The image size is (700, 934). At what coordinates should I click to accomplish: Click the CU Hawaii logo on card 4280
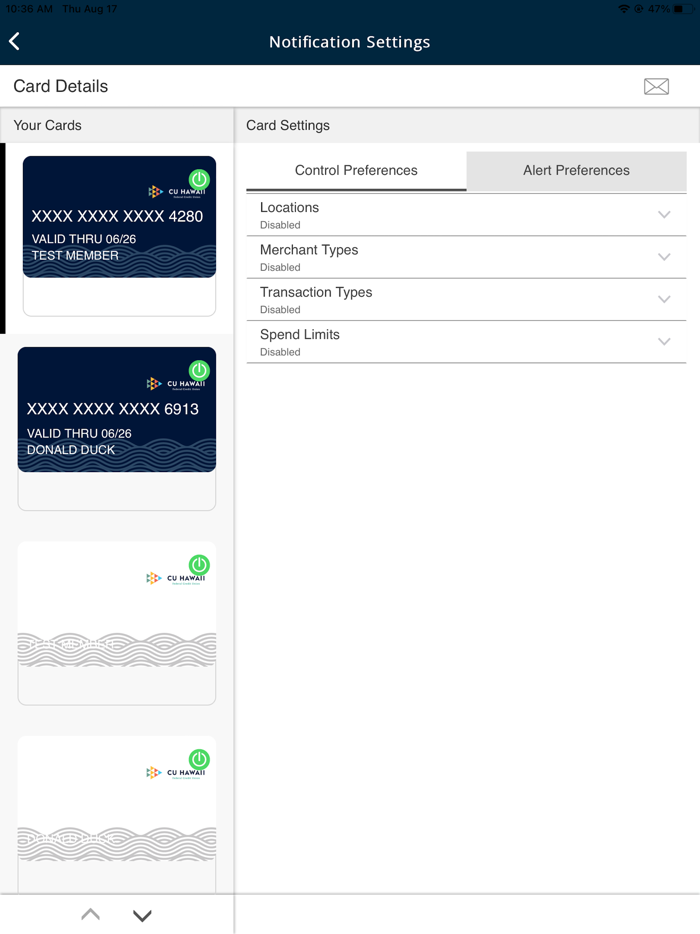[x=177, y=192]
